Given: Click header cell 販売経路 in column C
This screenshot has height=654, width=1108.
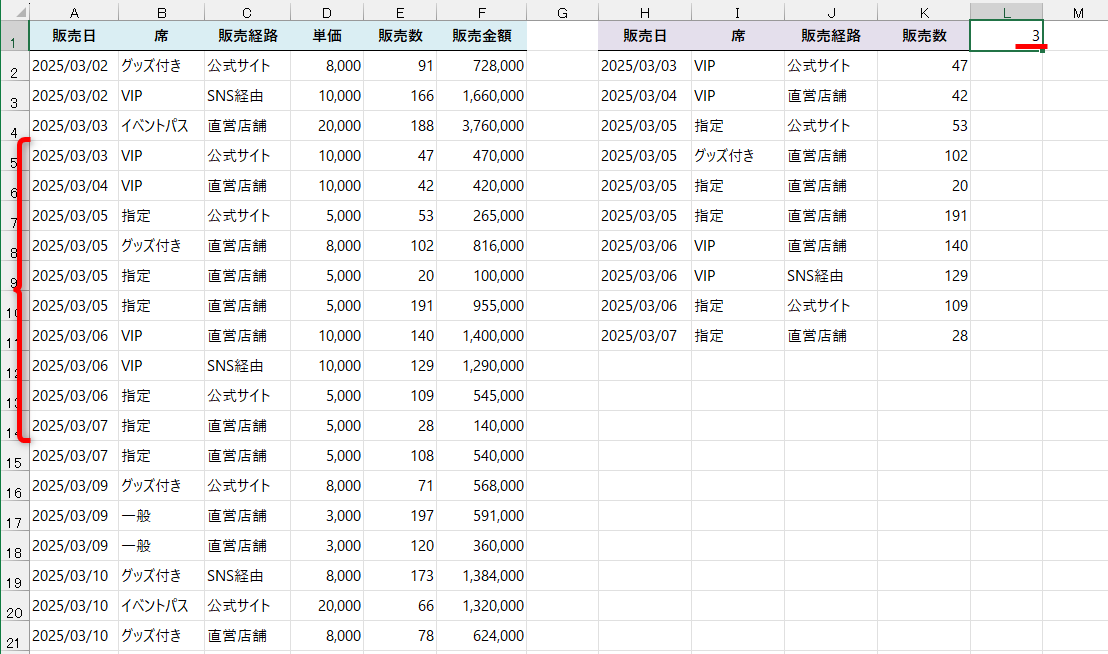Looking at the screenshot, I should coord(247,36).
